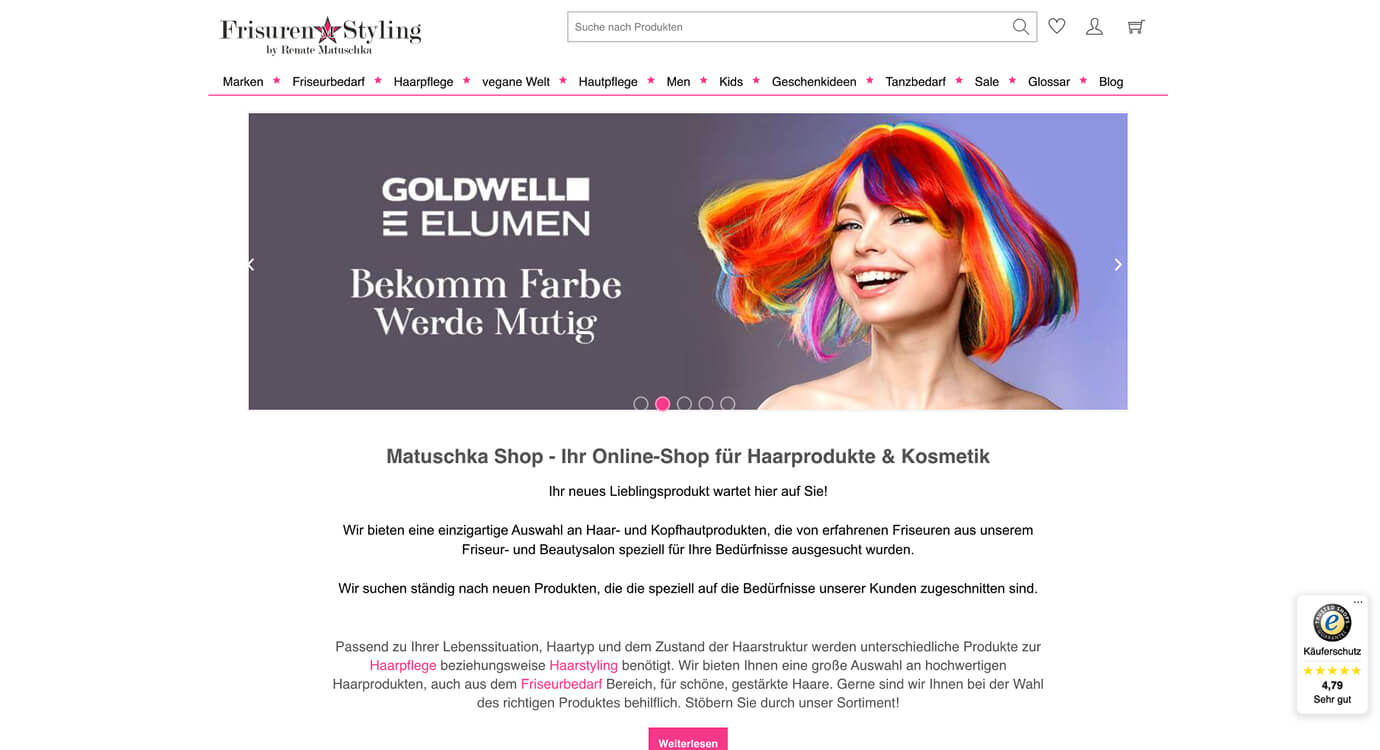The image size is (1380, 750).
Task: Open the Trusted Shops Käuferschutz badge
Action: [1332, 655]
